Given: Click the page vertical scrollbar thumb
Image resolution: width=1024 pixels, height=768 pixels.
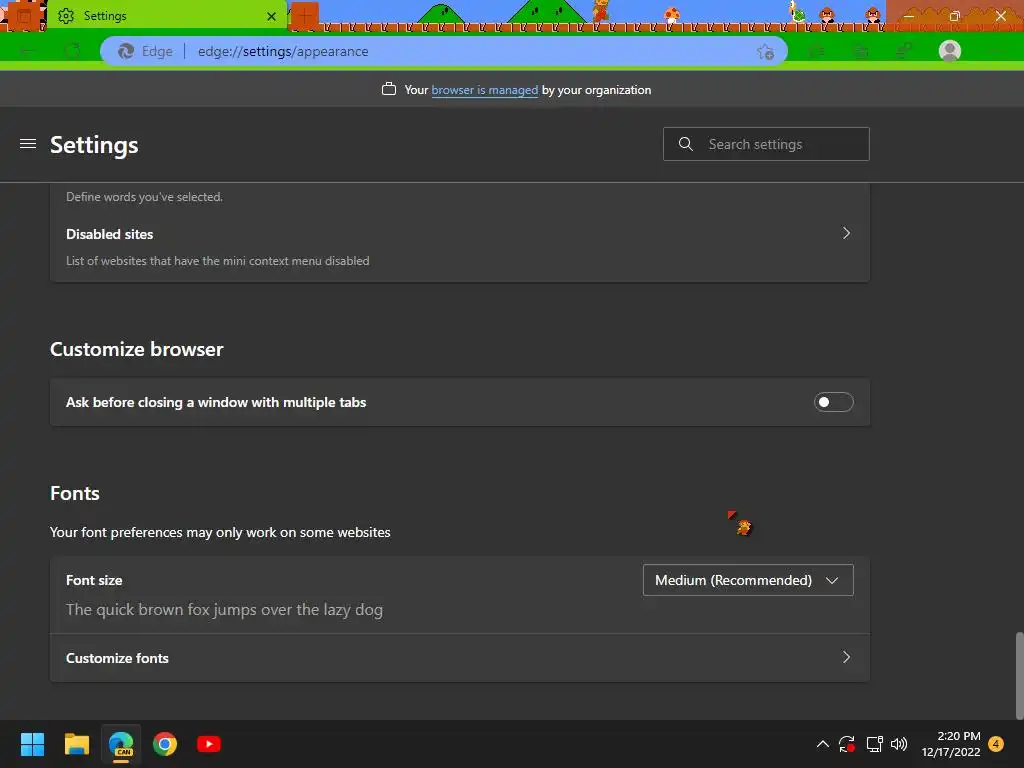Looking at the screenshot, I should pos(1019,674).
